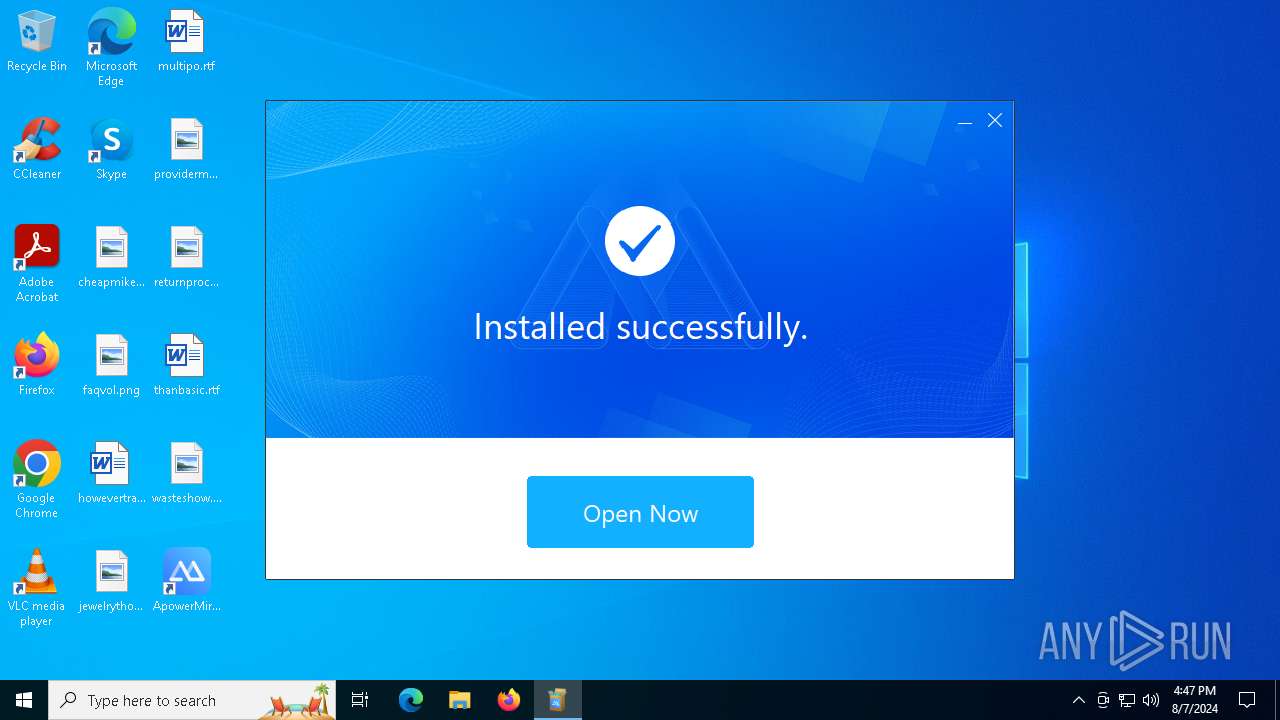Open the volume control tray icon

coord(1151,700)
